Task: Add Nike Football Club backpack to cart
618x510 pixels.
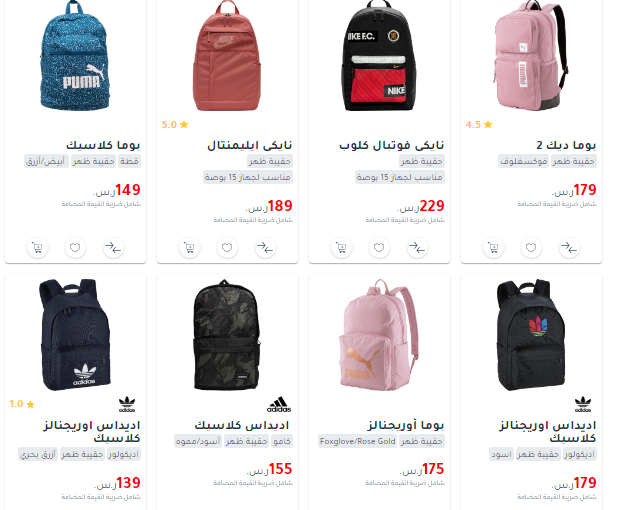Action: click(341, 248)
